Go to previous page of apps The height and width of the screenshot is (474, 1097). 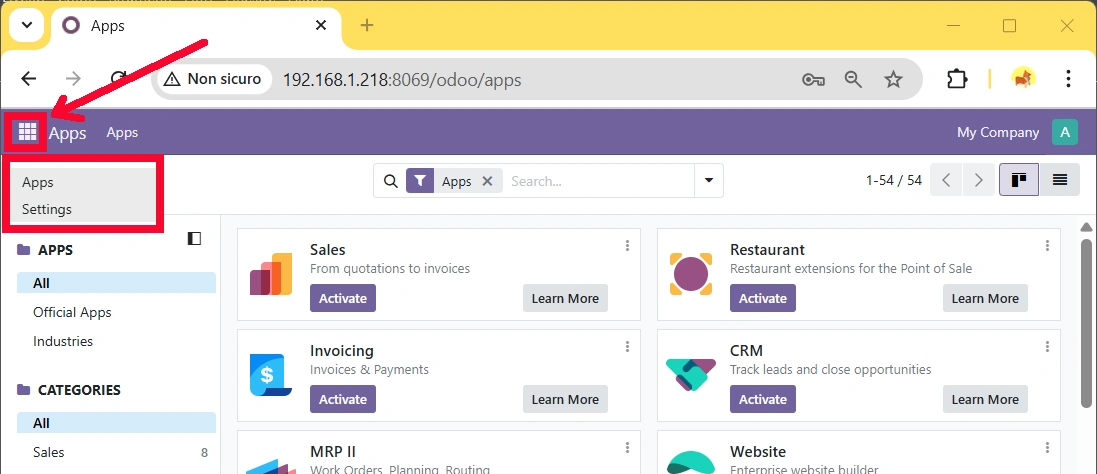(x=947, y=180)
